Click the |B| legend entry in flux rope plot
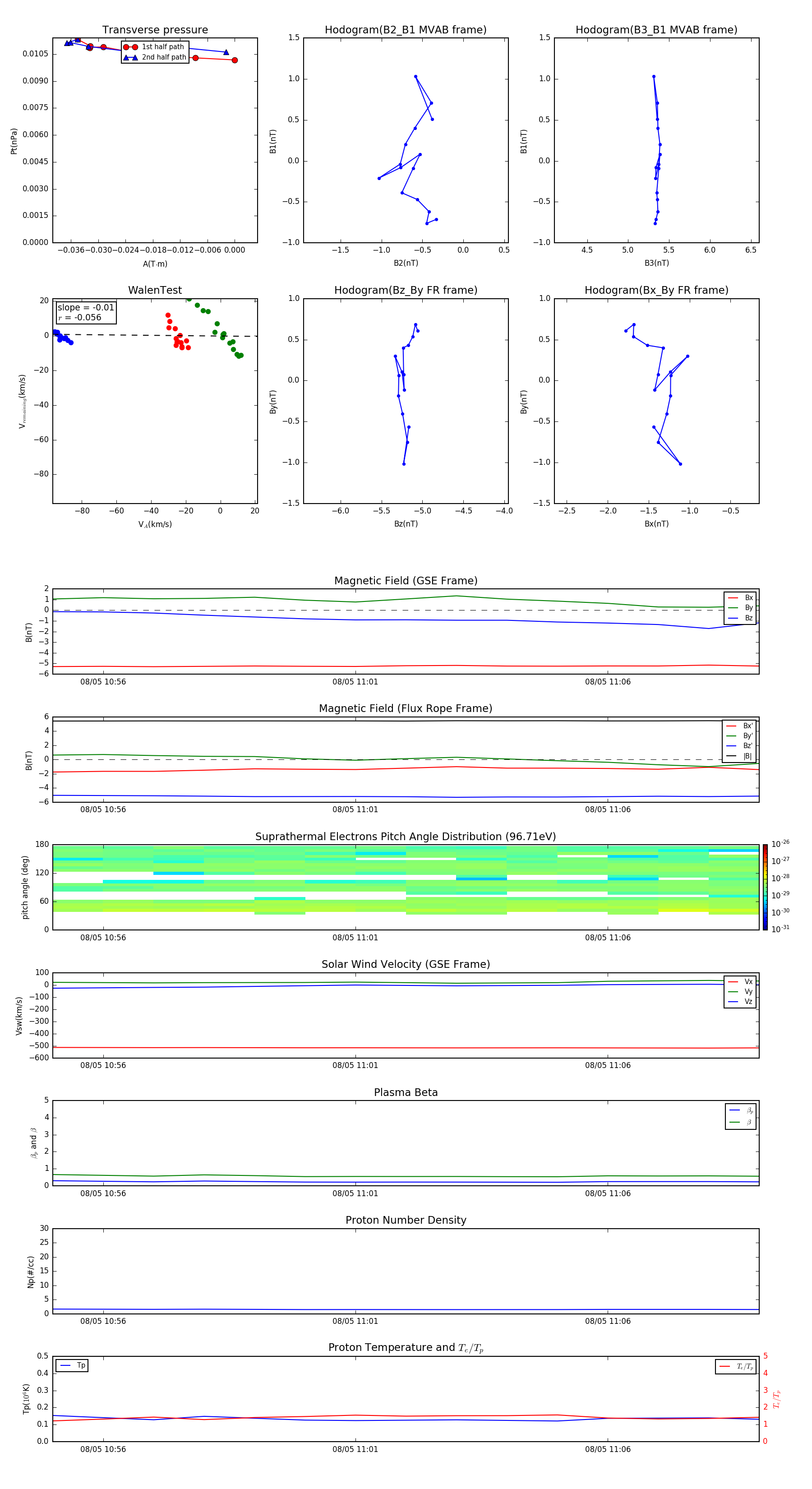Viewport: 812px width, 1489px height. (740, 756)
